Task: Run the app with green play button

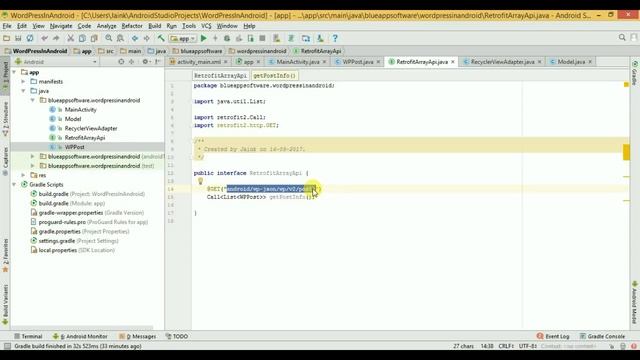Action: point(204,38)
